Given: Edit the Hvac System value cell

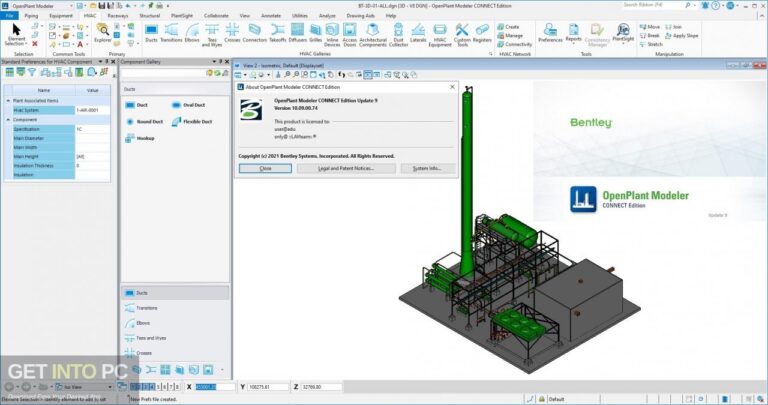Looking at the screenshot, I should point(93,110).
